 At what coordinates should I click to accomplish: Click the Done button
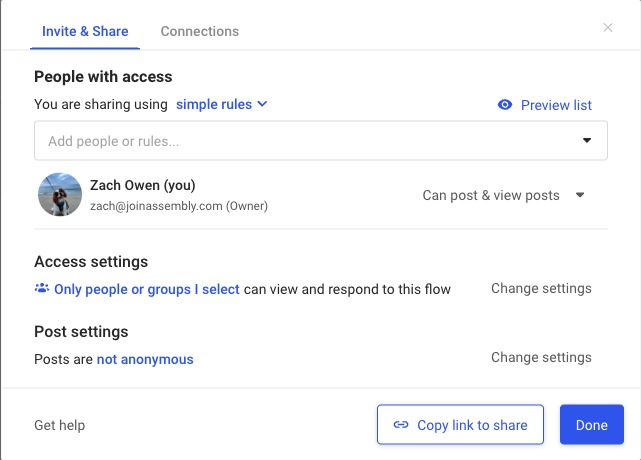click(591, 425)
